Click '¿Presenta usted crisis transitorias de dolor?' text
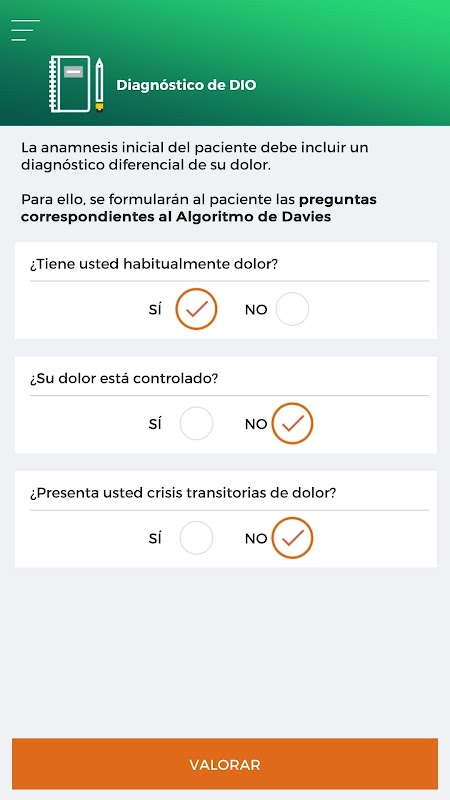450x800 pixels. [183, 493]
